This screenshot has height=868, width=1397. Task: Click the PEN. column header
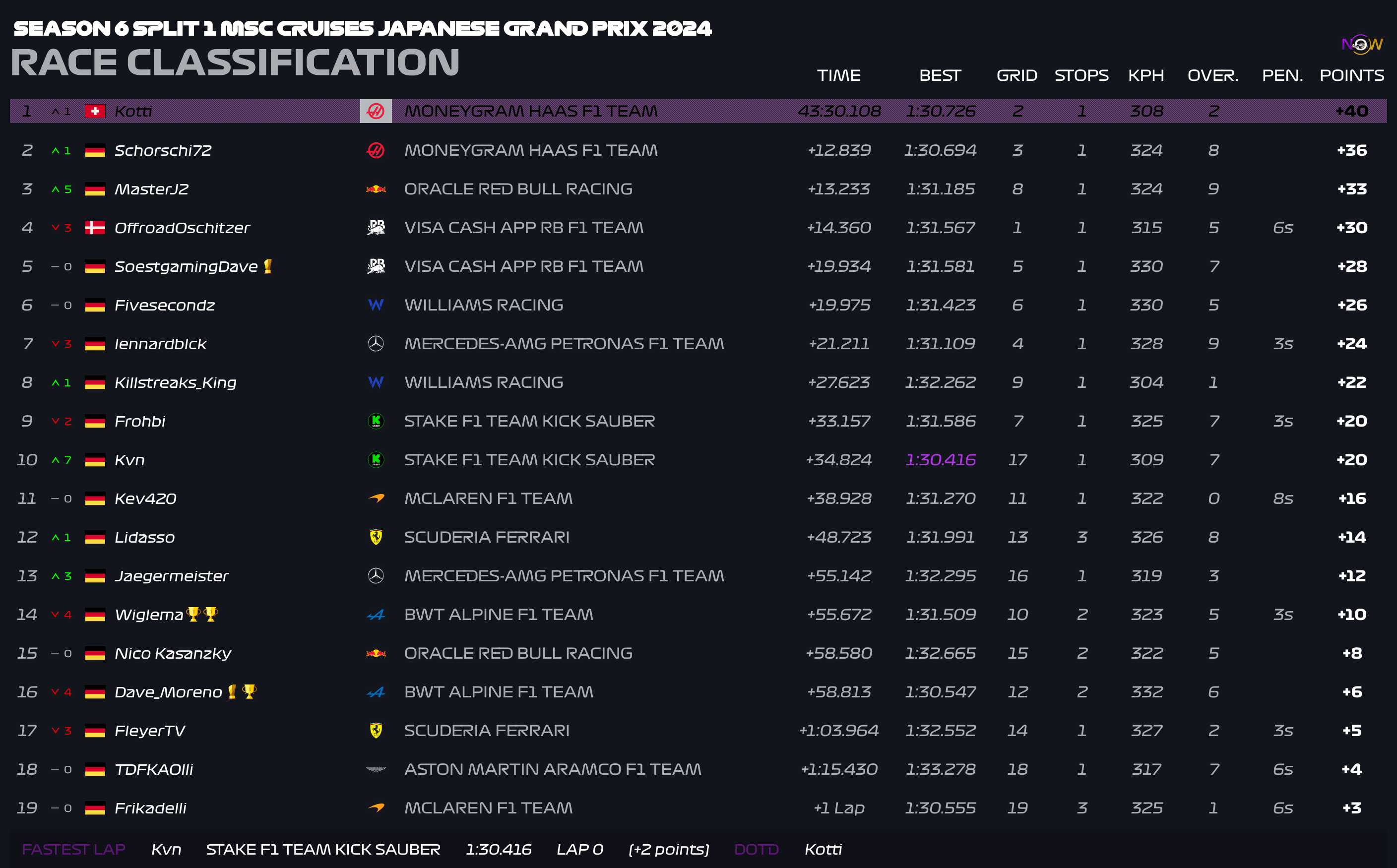[1282, 75]
